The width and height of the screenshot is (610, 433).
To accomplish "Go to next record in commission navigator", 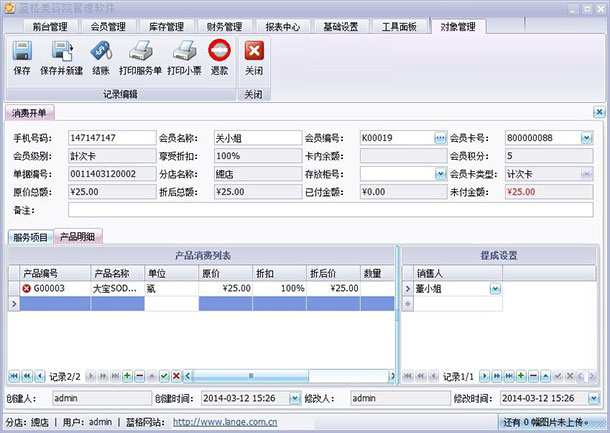I will [x=484, y=376].
